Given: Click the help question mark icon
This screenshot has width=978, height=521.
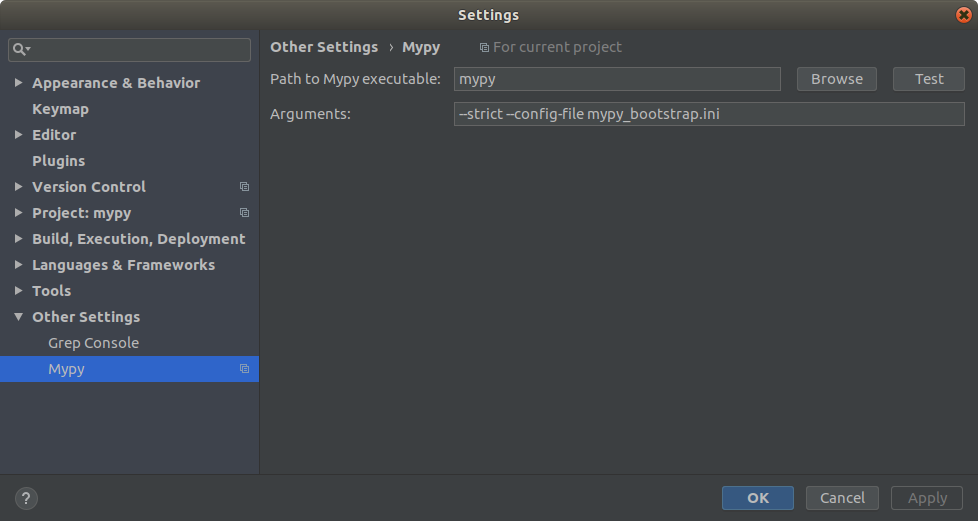Looking at the screenshot, I should click(x=26, y=498).
